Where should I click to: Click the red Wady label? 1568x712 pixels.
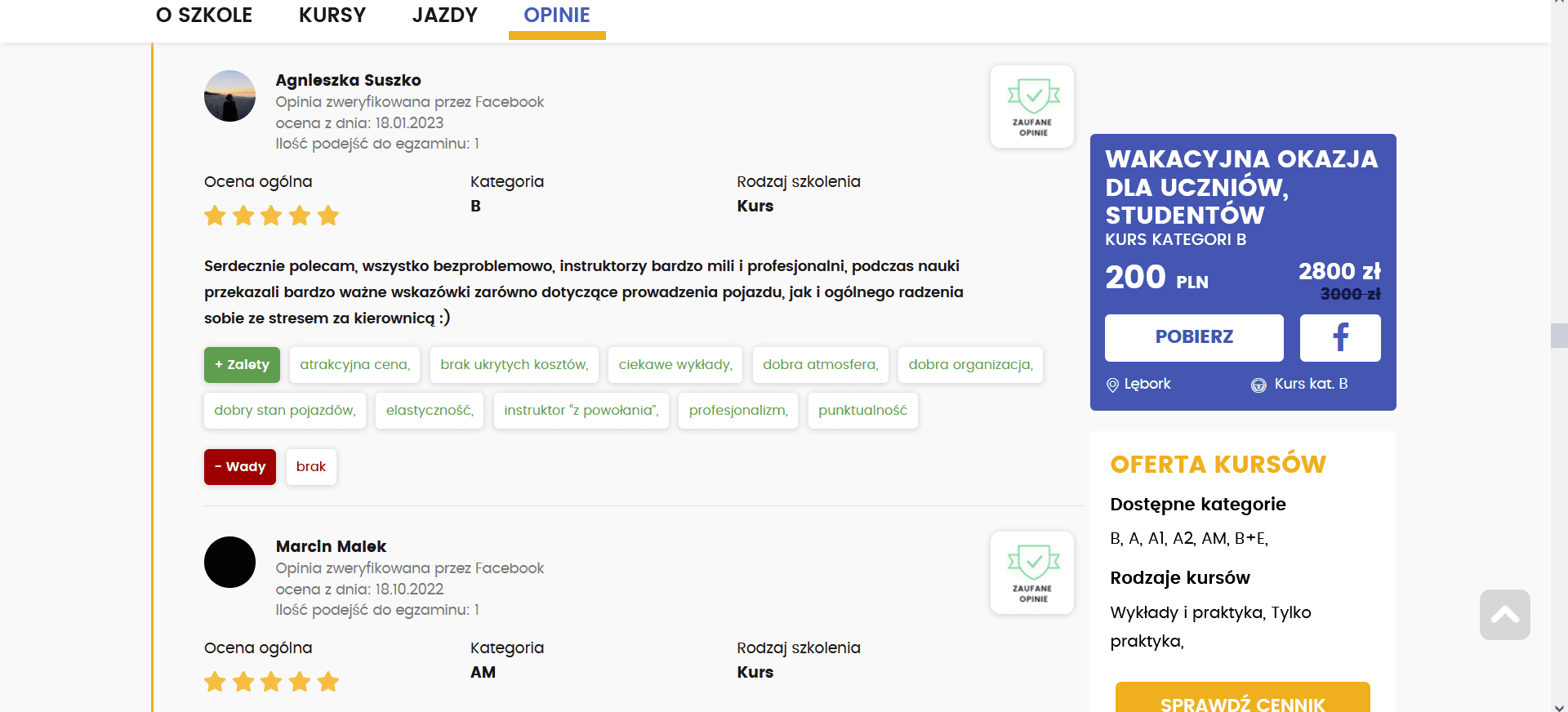[x=240, y=467]
